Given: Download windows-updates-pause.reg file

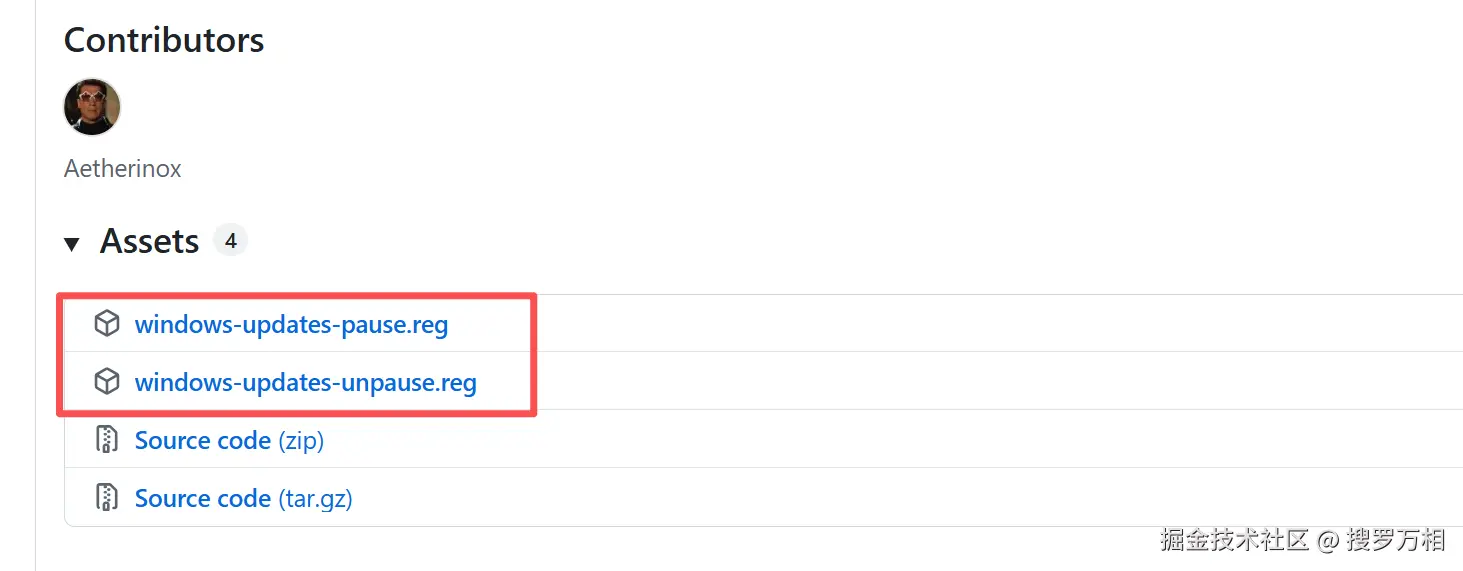Looking at the screenshot, I should tap(291, 325).
